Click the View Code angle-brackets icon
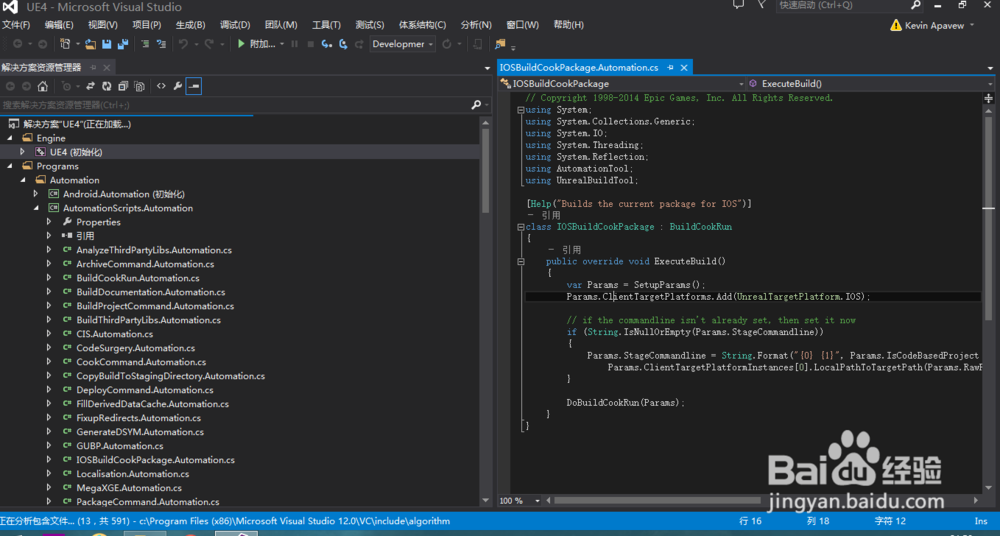1000x536 pixels. (161, 86)
